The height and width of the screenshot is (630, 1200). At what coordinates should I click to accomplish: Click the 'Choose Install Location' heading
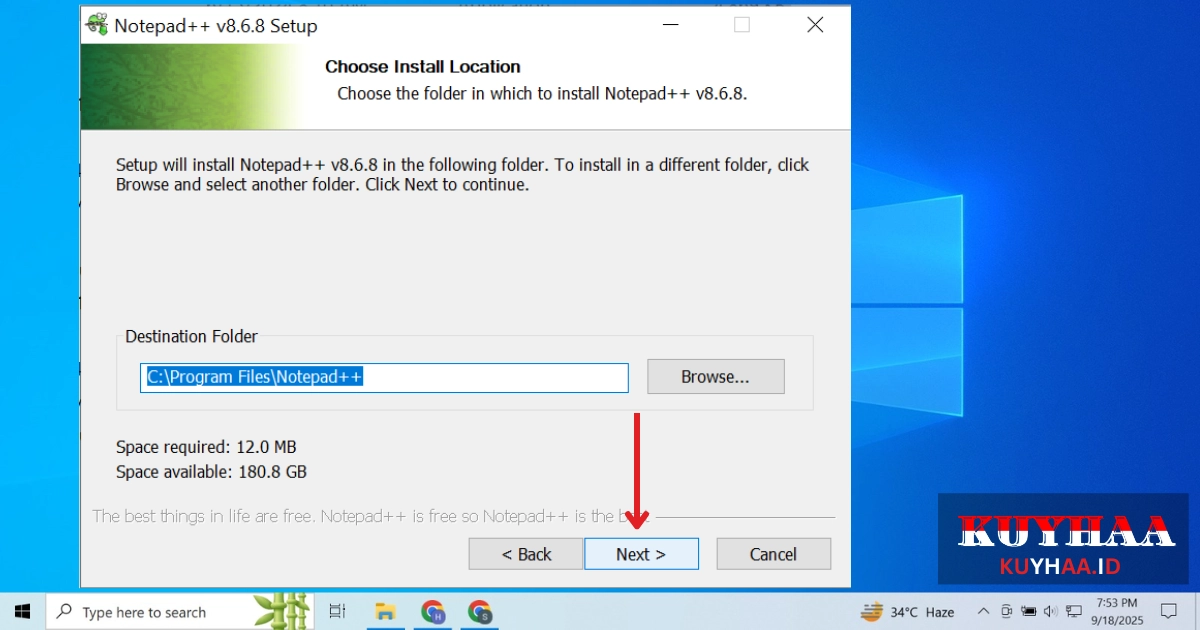click(423, 67)
